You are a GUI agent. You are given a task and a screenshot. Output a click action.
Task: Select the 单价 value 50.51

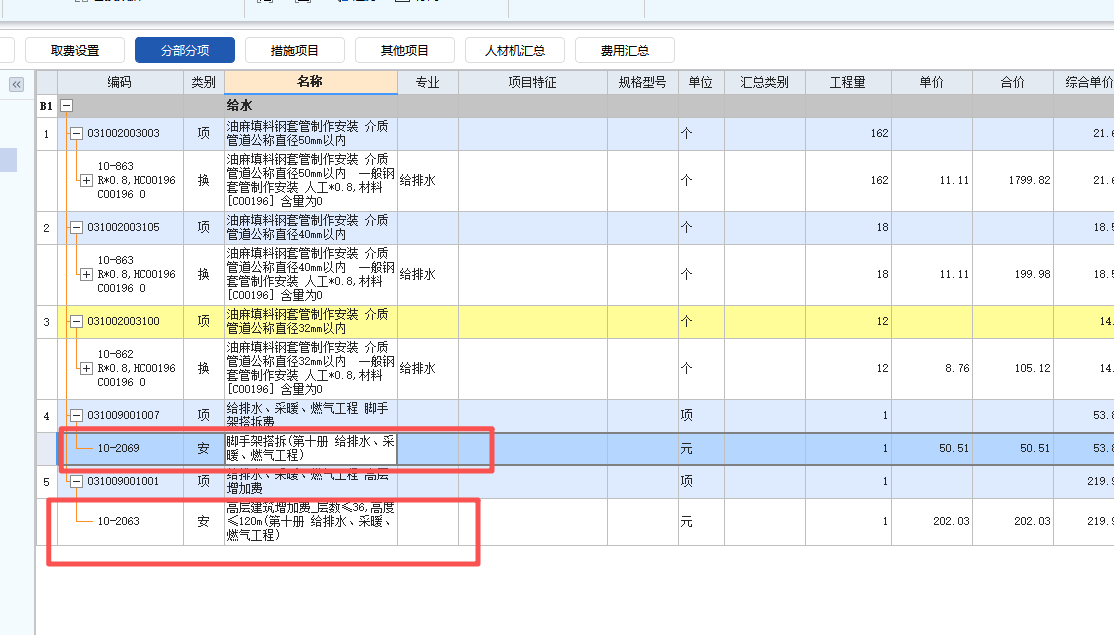point(932,448)
